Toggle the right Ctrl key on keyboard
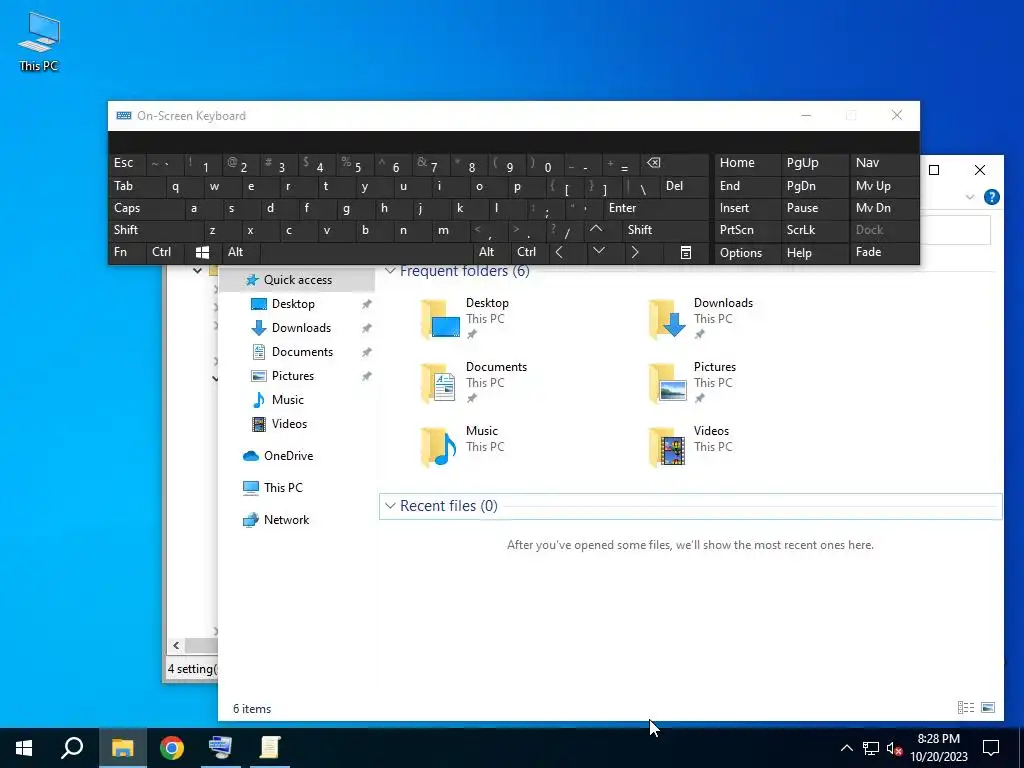1024x768 pixels. 529,253
